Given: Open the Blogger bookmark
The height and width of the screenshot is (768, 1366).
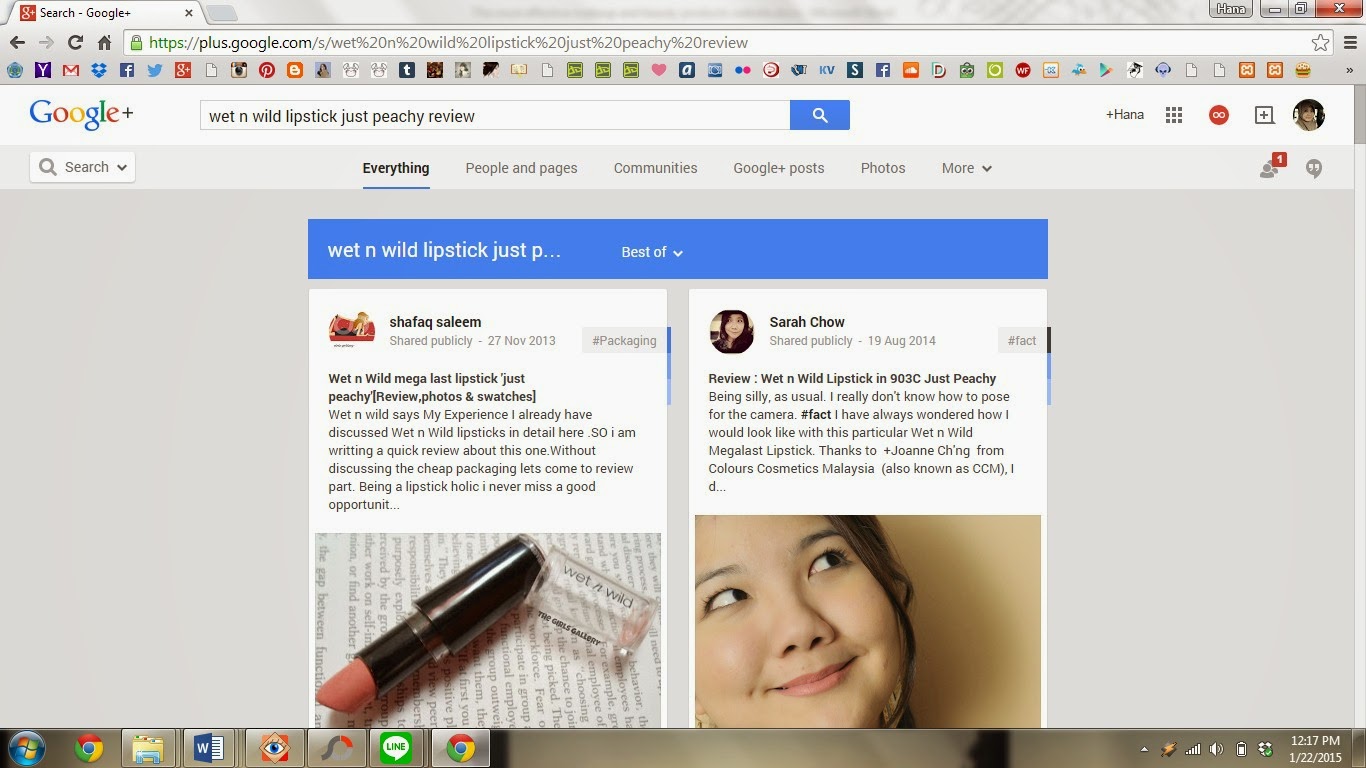Looking at the screenshot, I should tap(294, 71).
